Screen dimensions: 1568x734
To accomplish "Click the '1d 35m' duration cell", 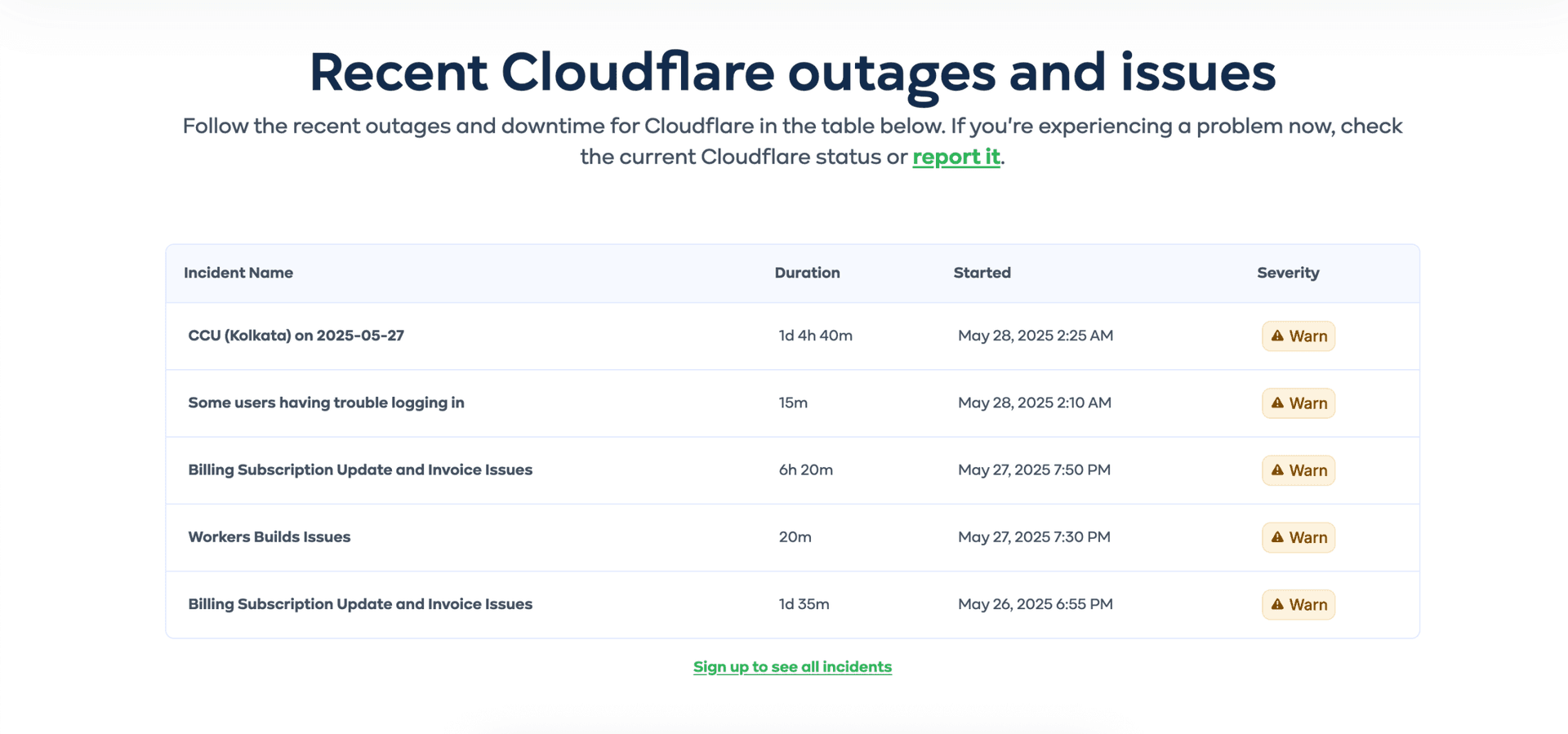I will point(804,604).
